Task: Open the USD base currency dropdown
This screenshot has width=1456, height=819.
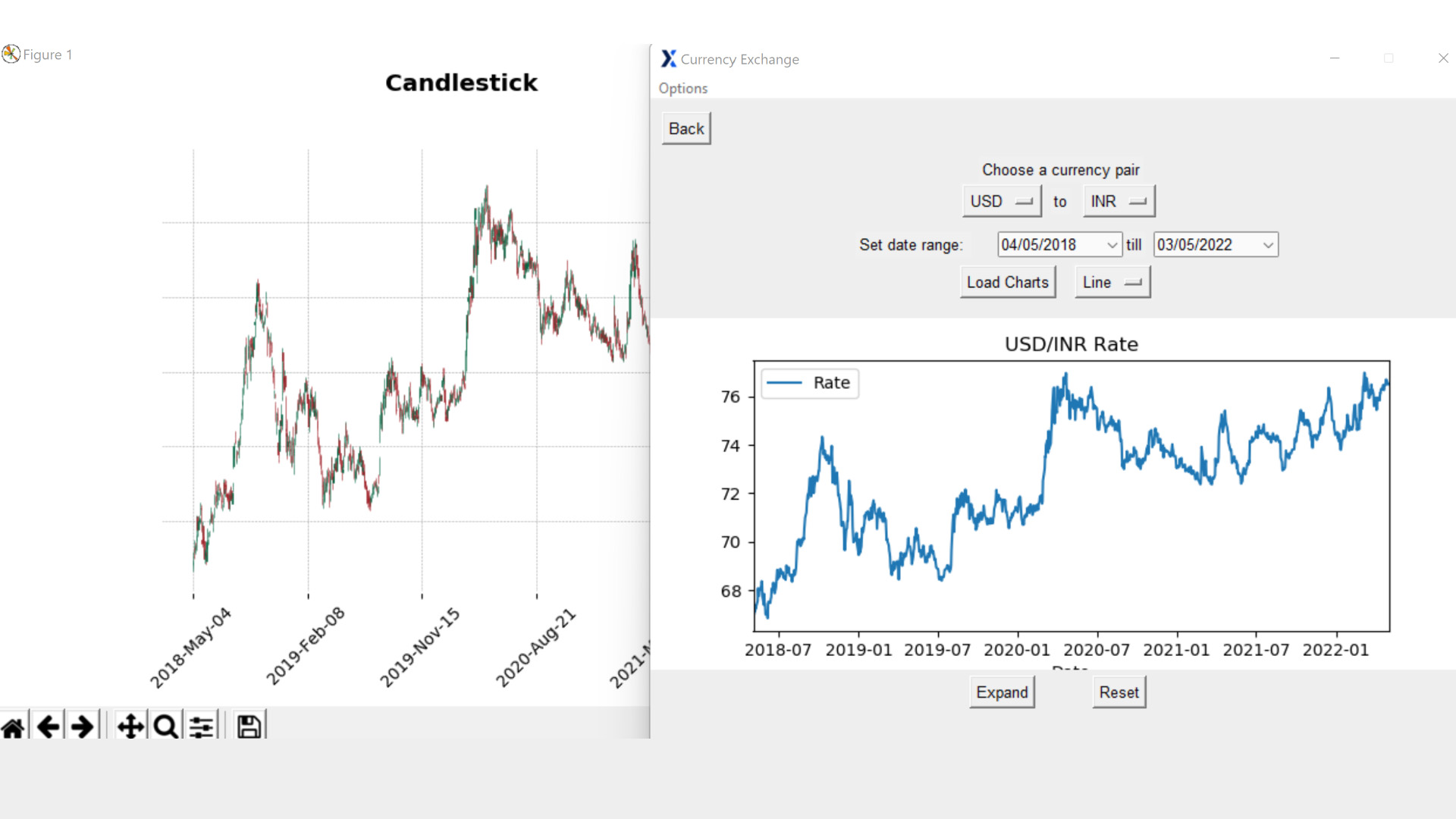Action: 1002,201
